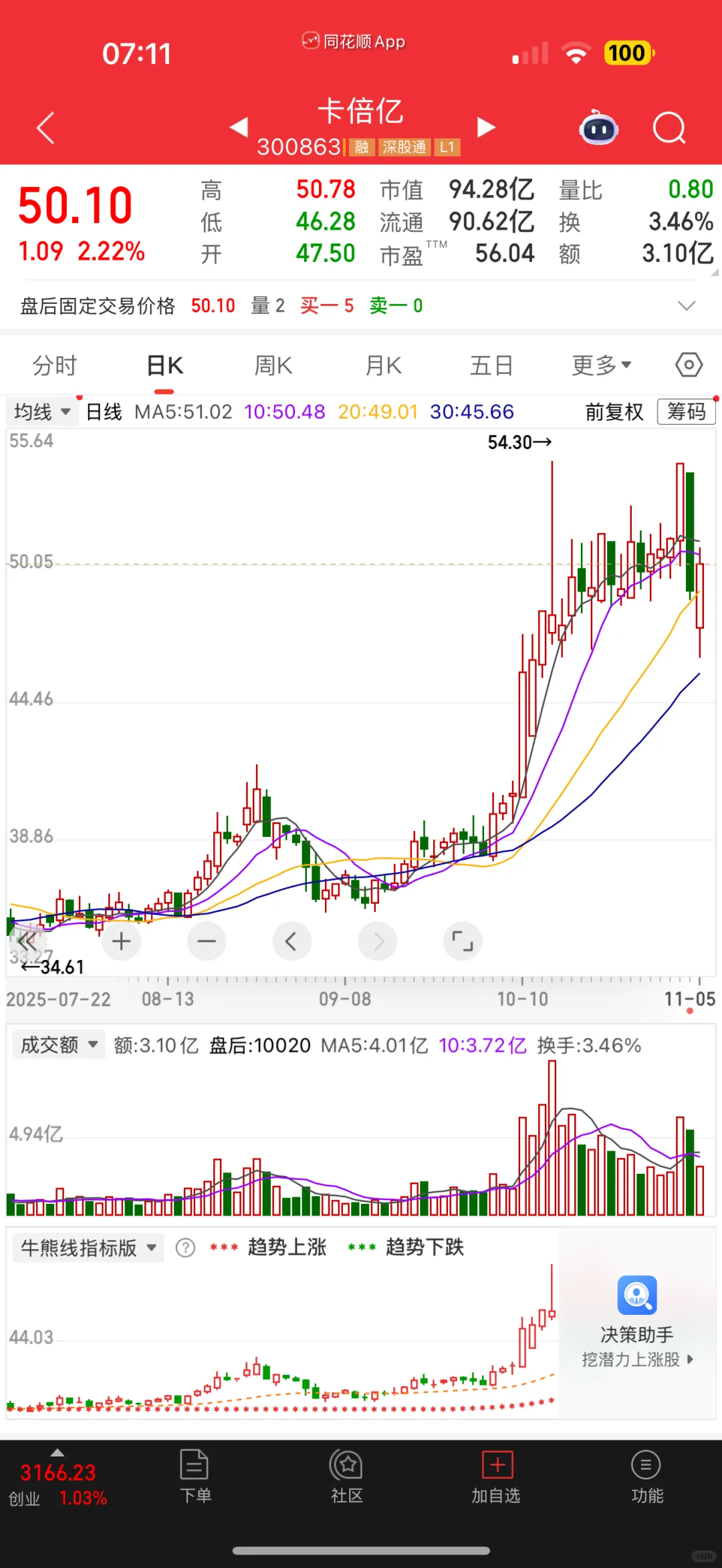
Task: Return to 同花顺 App via status bar
Action: coord(354,41)
